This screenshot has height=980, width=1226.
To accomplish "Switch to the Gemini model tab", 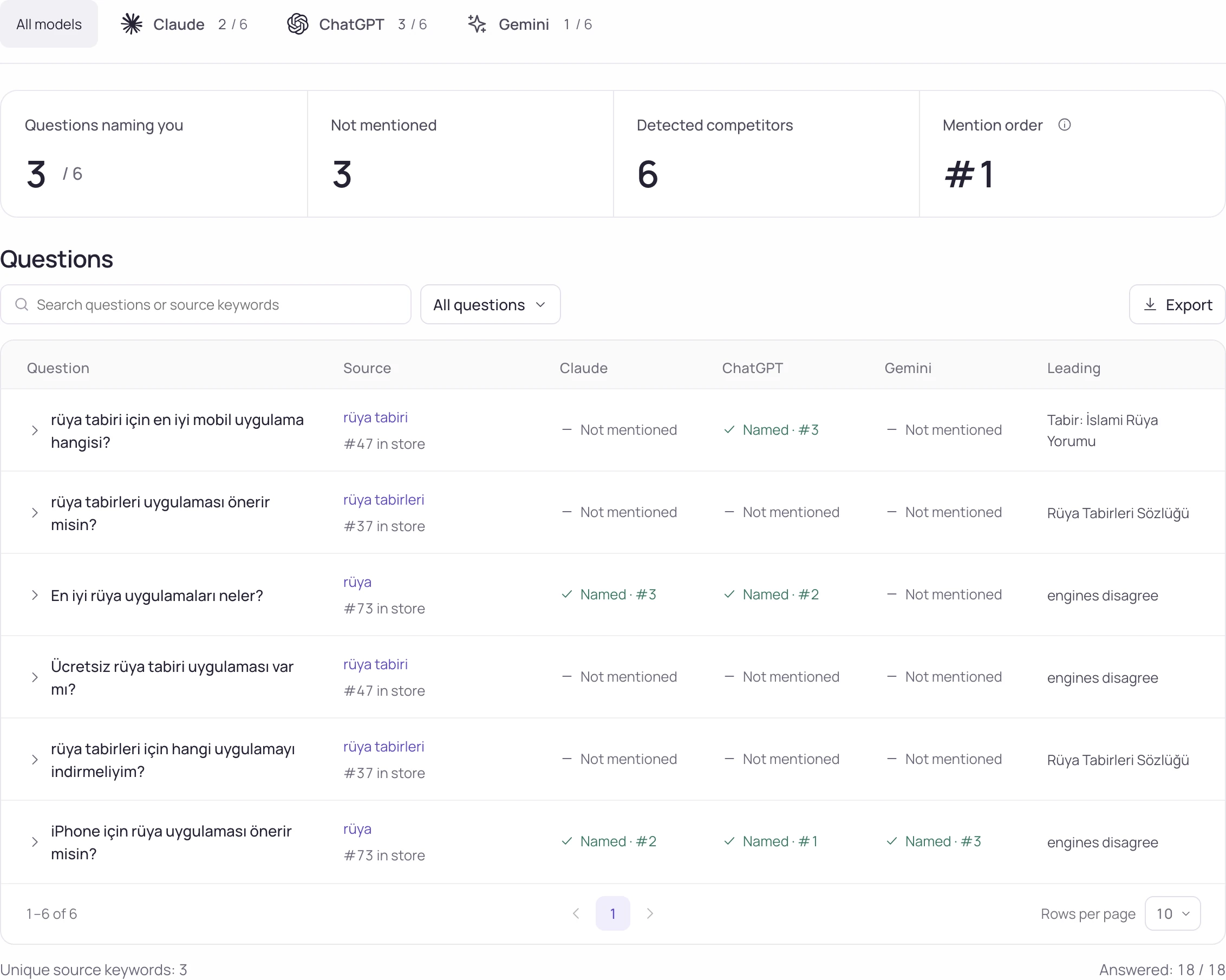I will point(530,24).
